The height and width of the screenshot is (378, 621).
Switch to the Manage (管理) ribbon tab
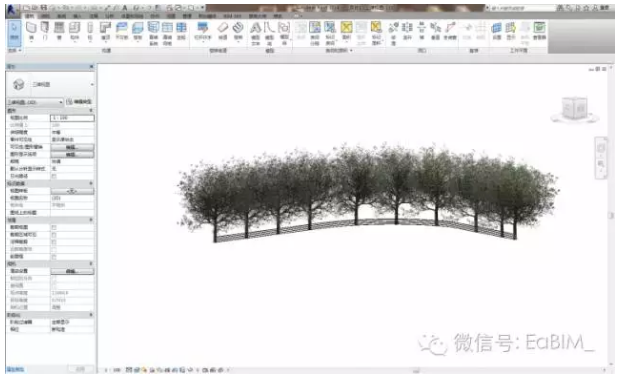point(187,16)
